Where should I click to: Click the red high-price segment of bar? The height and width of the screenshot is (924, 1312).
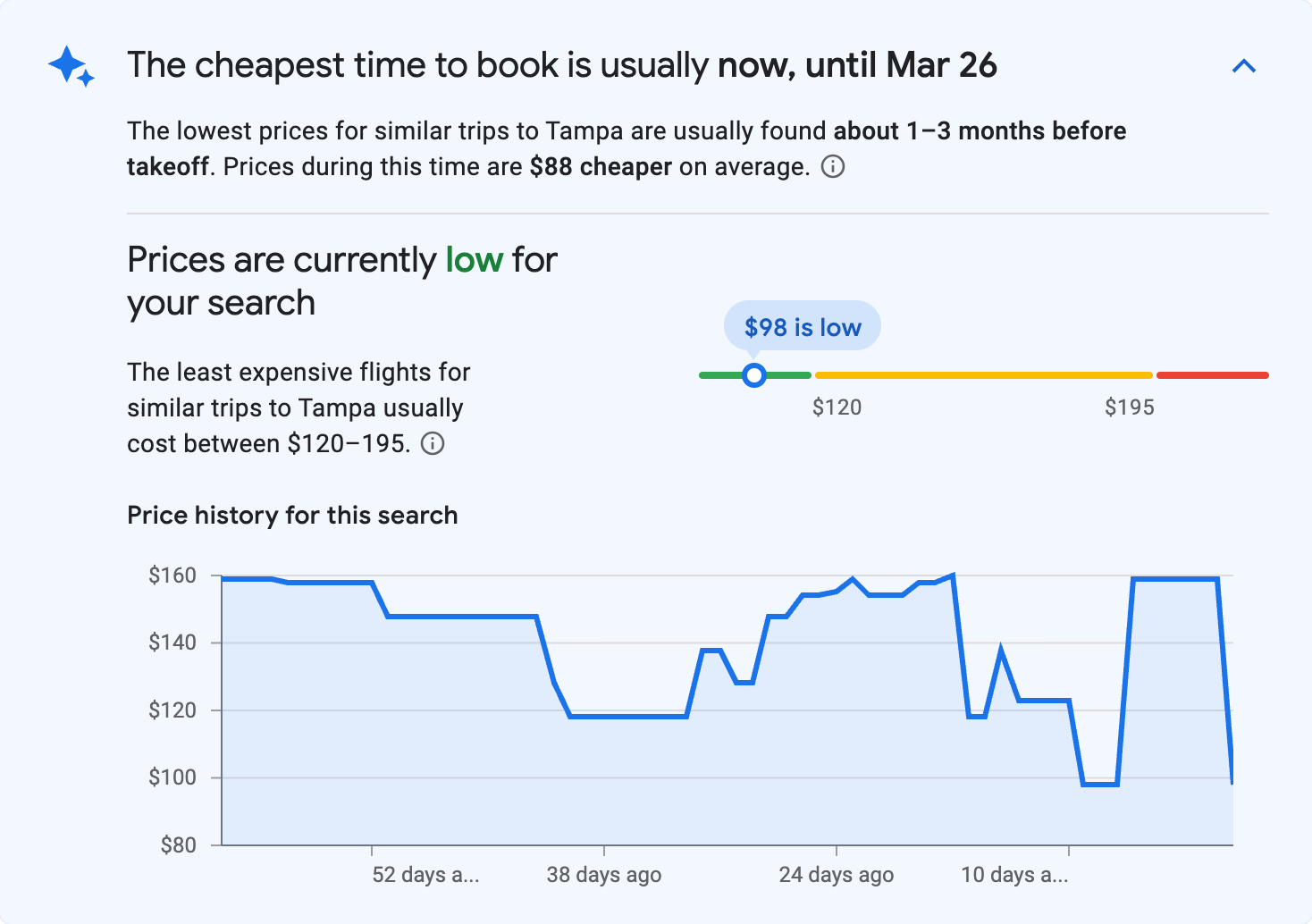coord(1212,374)
